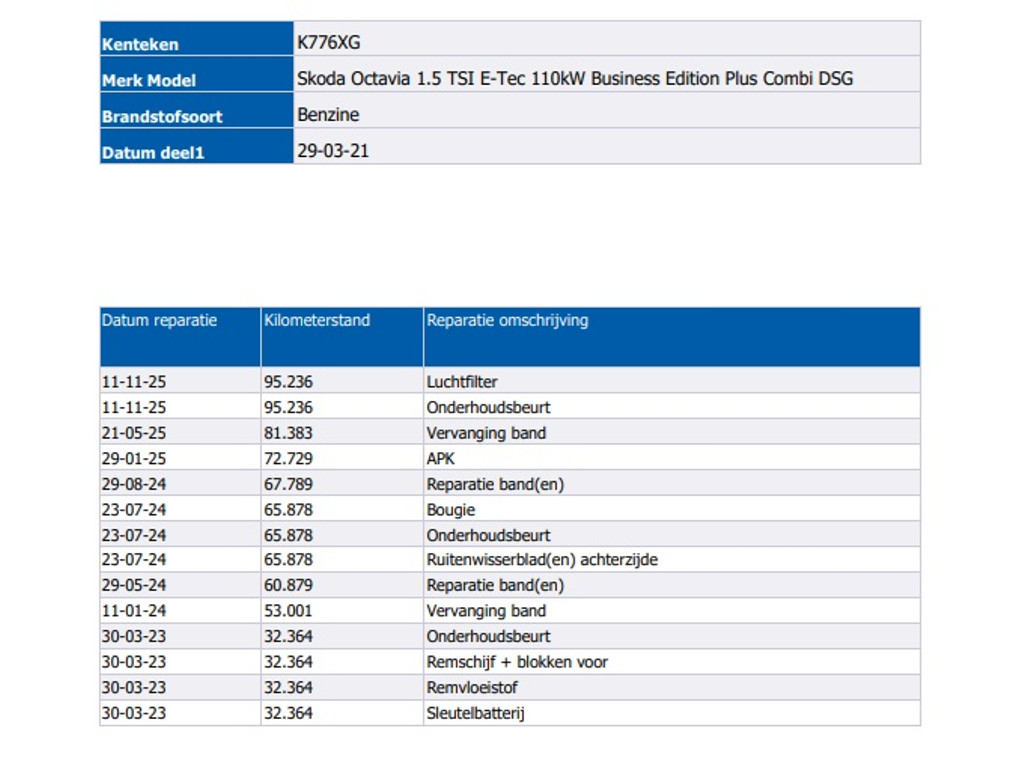Select the Bougie repair entry
Image resolution: width=1024 pixels, height=768 pixels.
[450, 510]
